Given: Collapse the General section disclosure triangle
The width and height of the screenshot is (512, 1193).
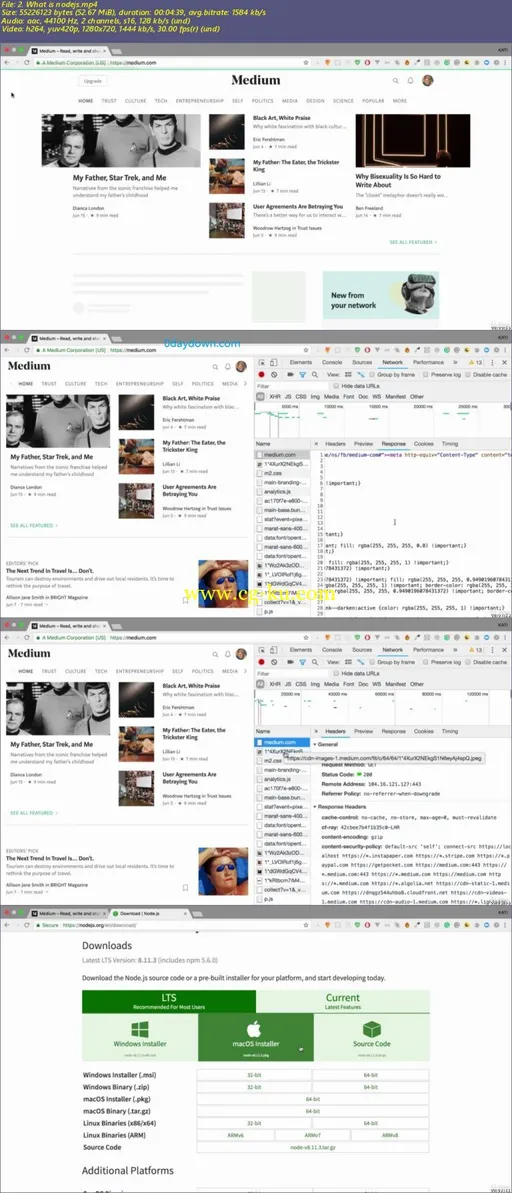Looking at the screenshot, I should [x=315, y=744].
